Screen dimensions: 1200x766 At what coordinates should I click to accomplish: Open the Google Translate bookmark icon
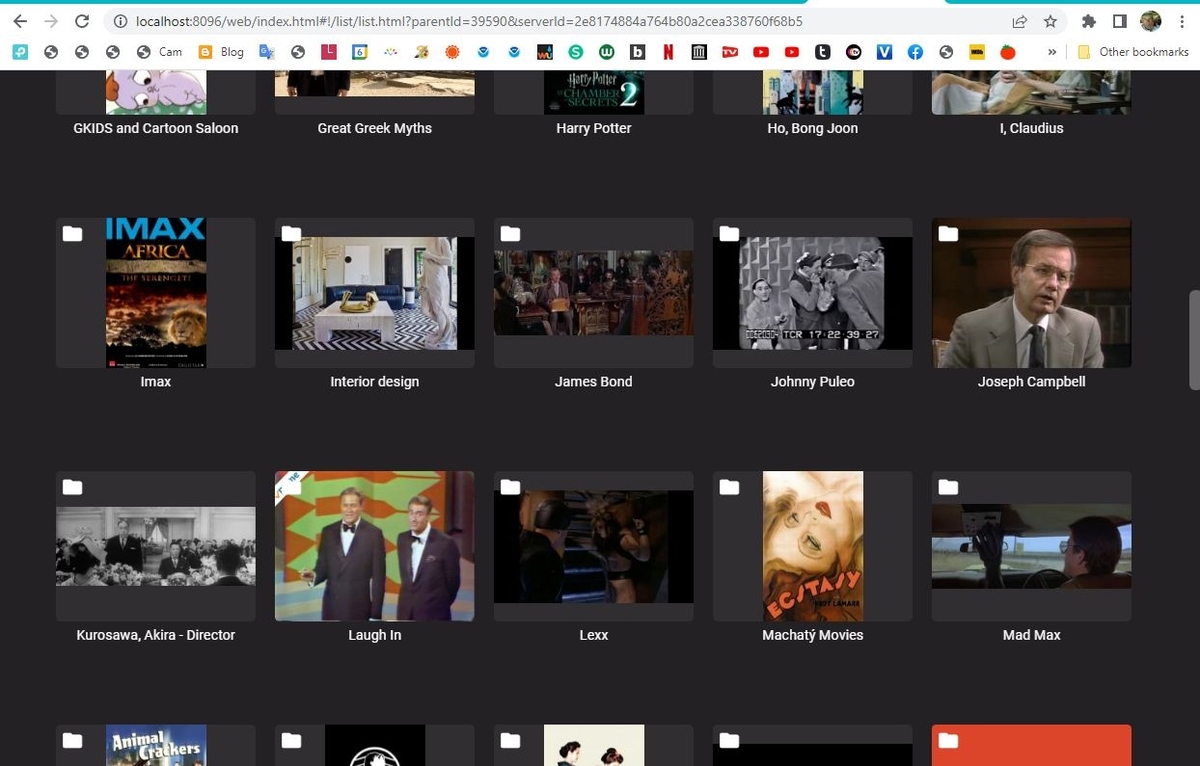[266, 52]
